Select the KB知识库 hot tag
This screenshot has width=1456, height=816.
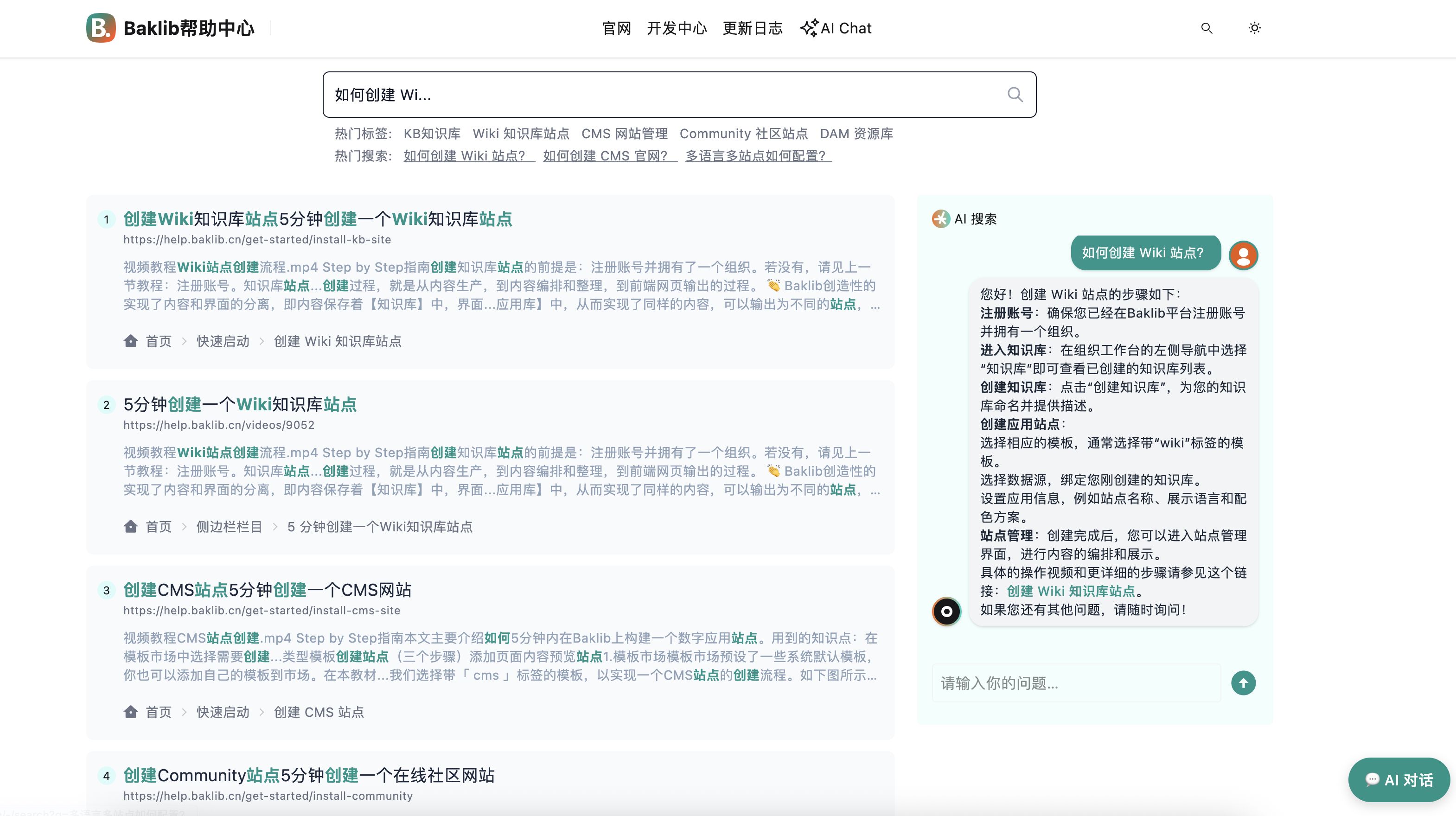tap(432, 134)
